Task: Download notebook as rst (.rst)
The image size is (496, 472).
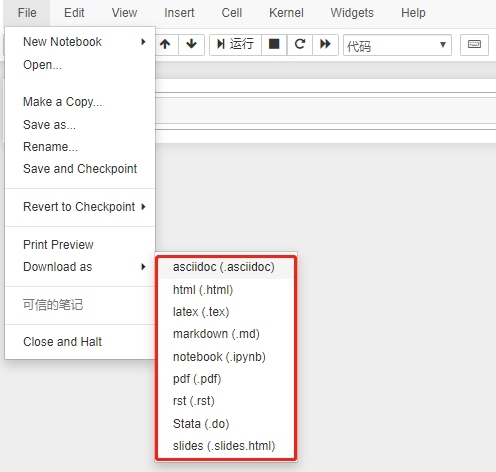Action: pyautogui.click(x=226, y=401)
